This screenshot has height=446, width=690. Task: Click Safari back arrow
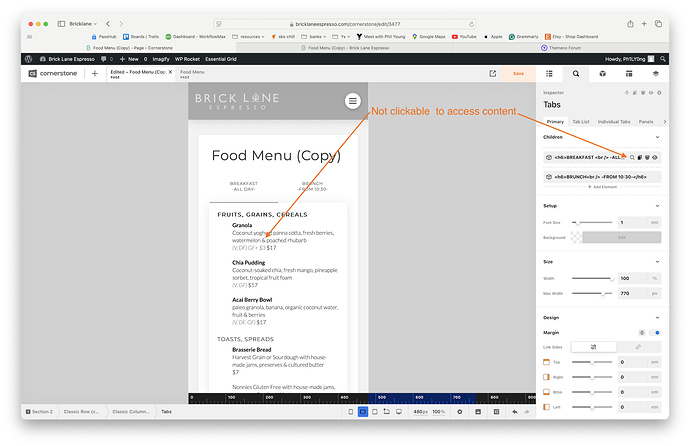108,24
